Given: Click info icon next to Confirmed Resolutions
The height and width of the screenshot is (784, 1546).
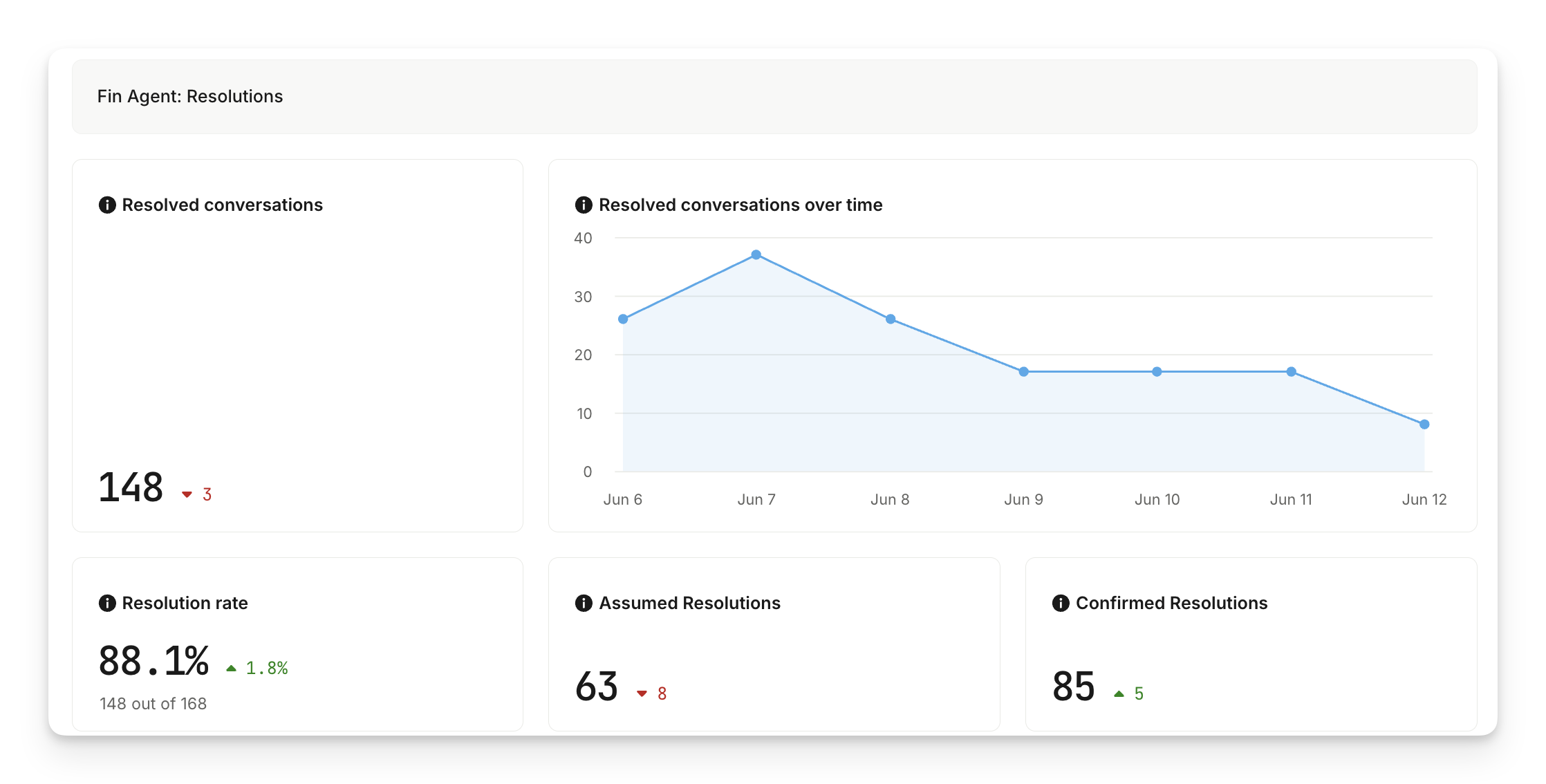Looking at the screenshot, I should pos(1061,603).
